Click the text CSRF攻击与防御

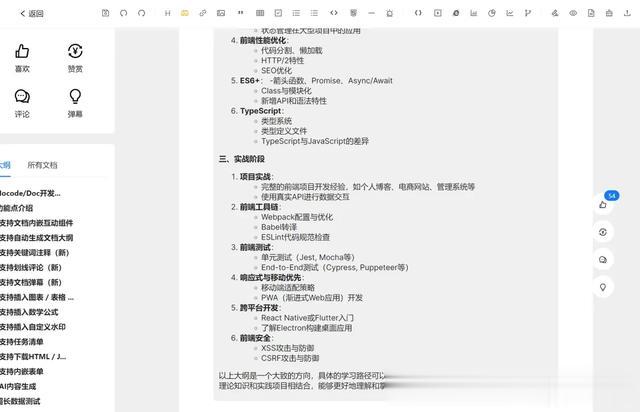click(290, 358)
